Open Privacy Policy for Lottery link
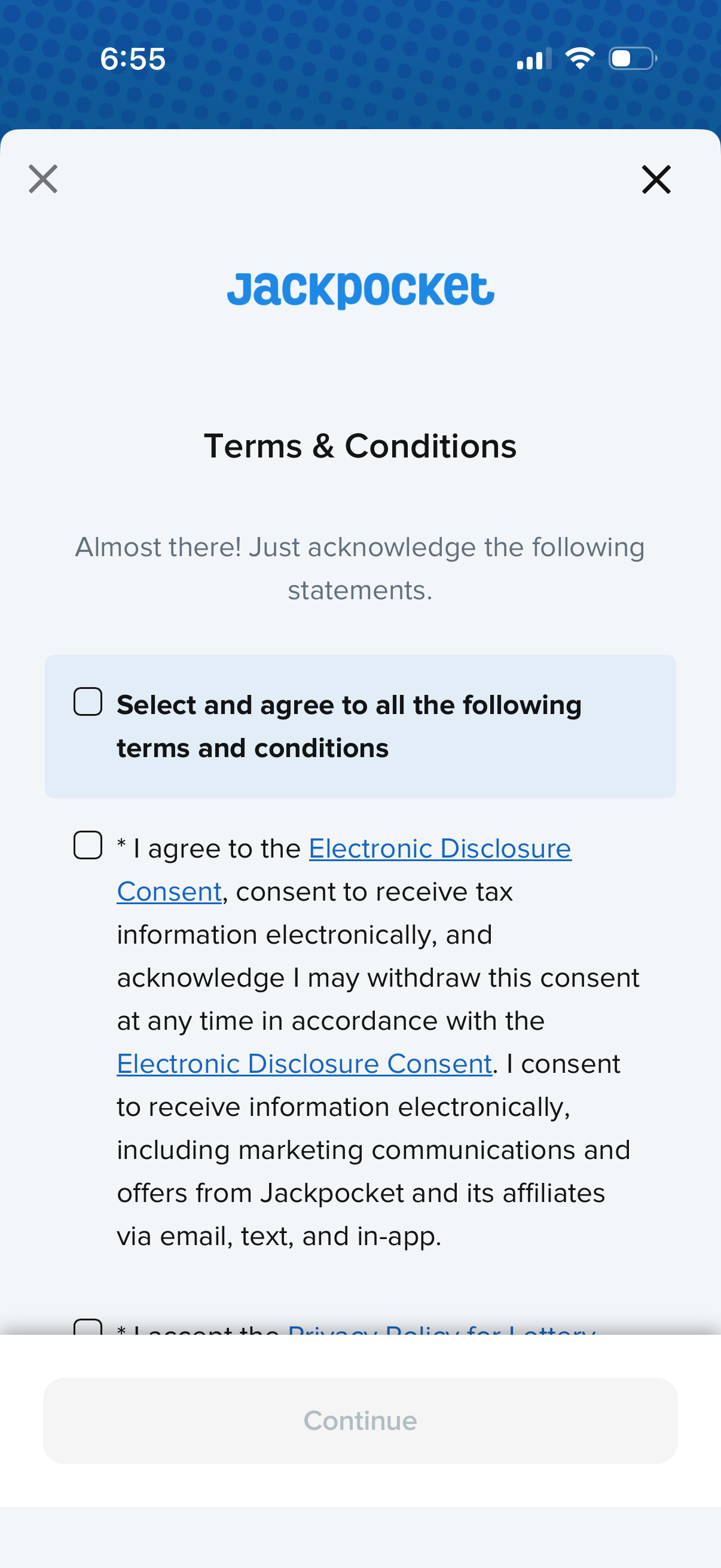The width and height of the screenshot is (721, 1568). [441, 1329]
